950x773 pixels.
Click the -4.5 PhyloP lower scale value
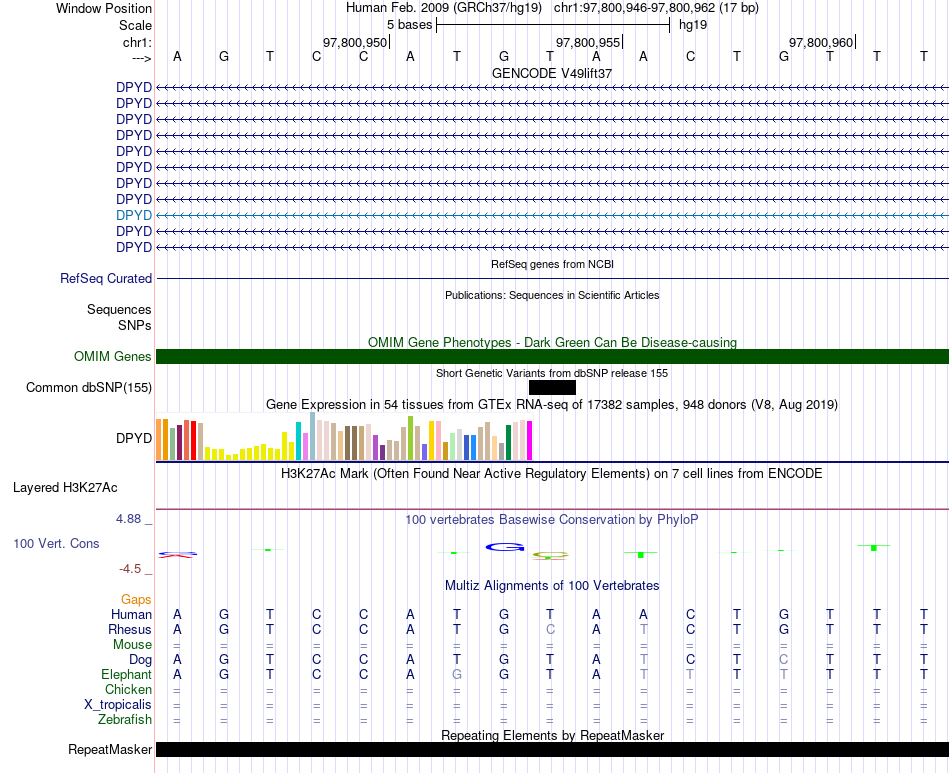(x=130, y=568)
